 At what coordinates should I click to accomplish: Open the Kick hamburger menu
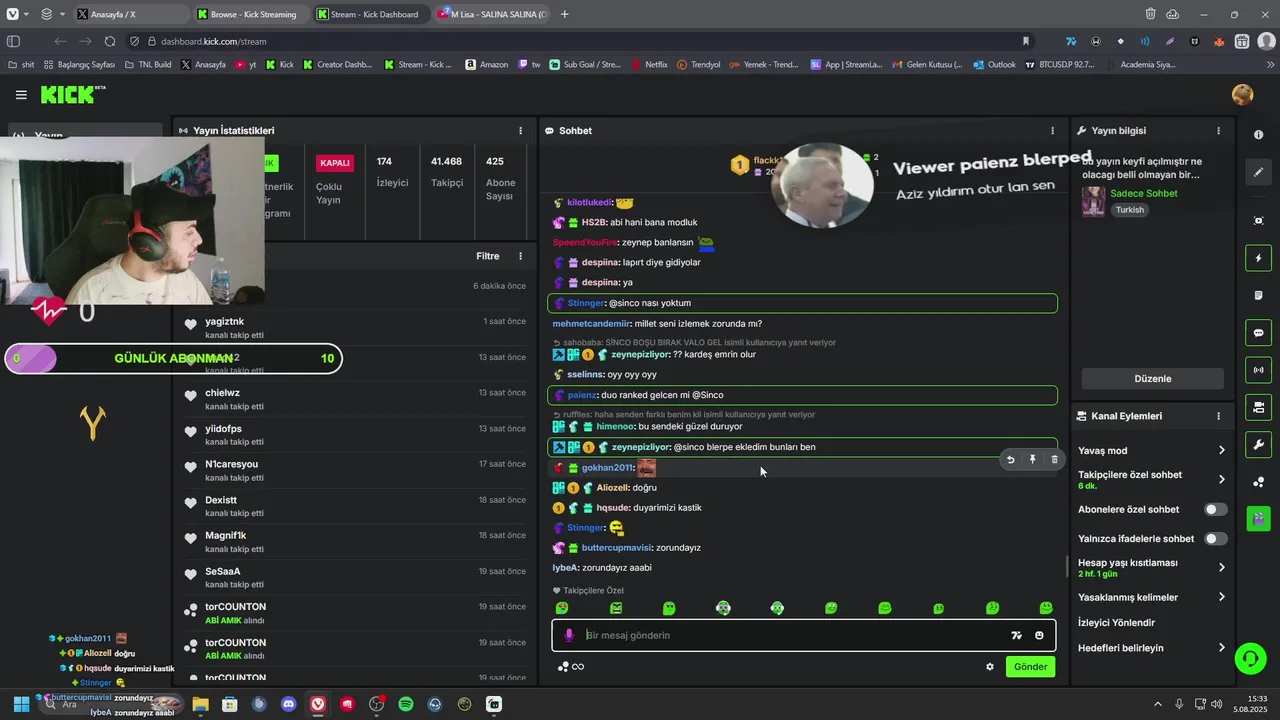21,95
